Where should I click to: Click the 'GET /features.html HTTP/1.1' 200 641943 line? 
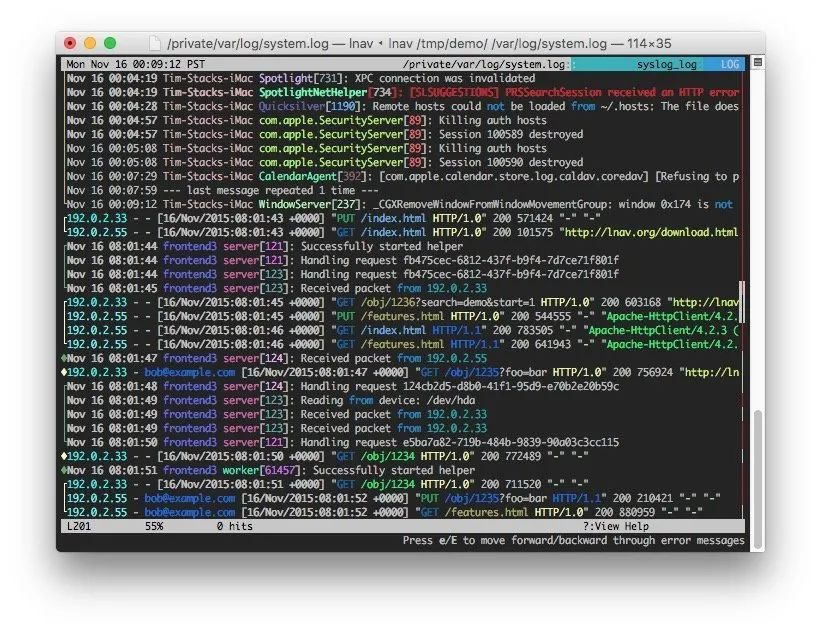pos(403,345)
